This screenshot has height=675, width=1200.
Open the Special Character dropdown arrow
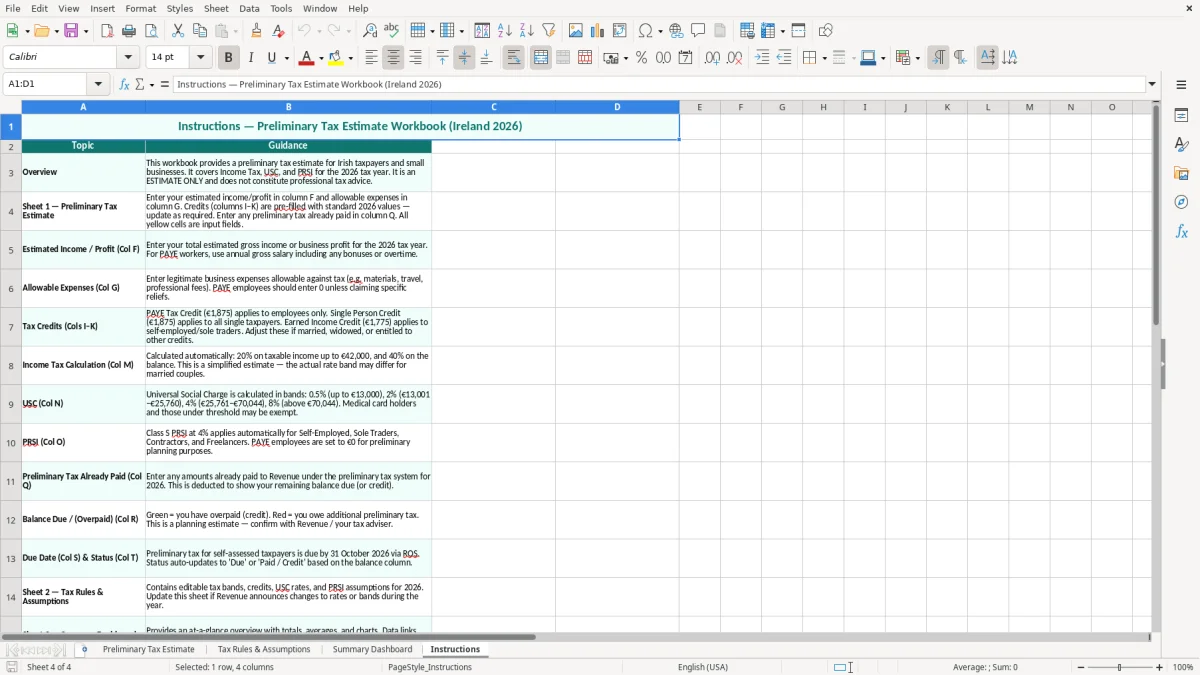(659, 31)
